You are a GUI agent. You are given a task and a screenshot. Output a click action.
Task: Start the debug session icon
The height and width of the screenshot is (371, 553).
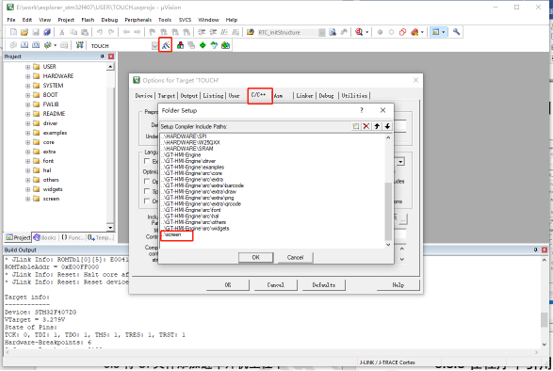(359, 32)
